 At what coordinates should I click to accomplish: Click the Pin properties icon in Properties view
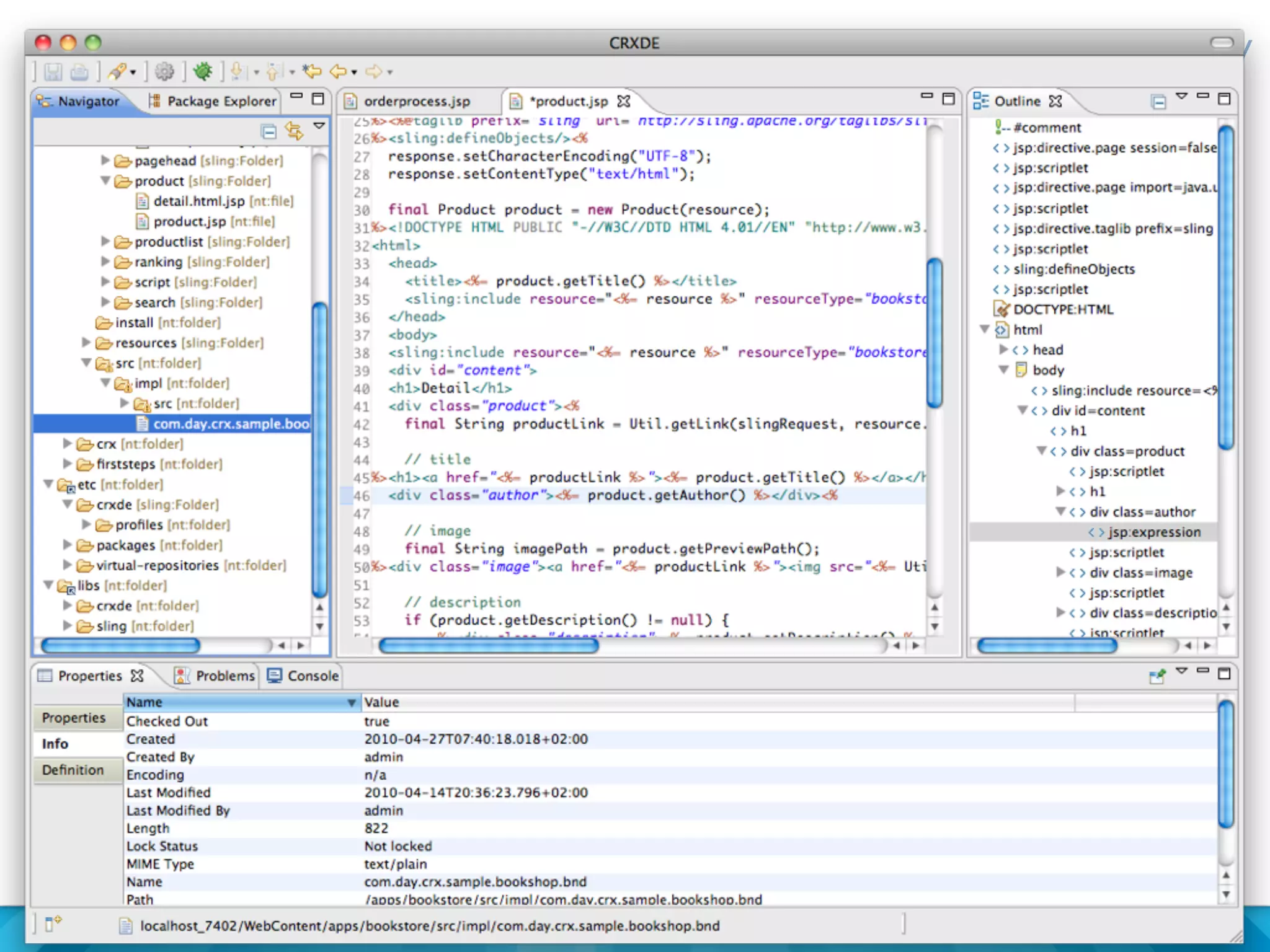coord(1157,676)
